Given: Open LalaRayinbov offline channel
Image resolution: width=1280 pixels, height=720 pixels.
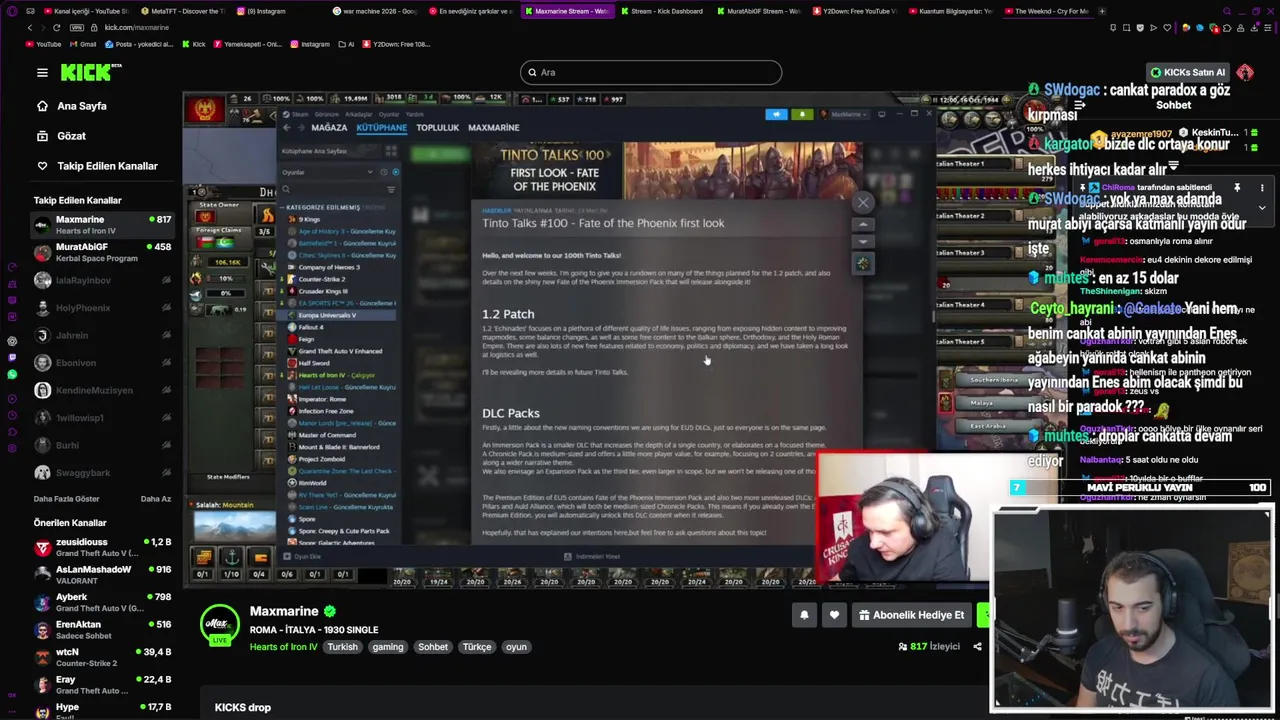Looking at the screenshot, I should (101, 281).
